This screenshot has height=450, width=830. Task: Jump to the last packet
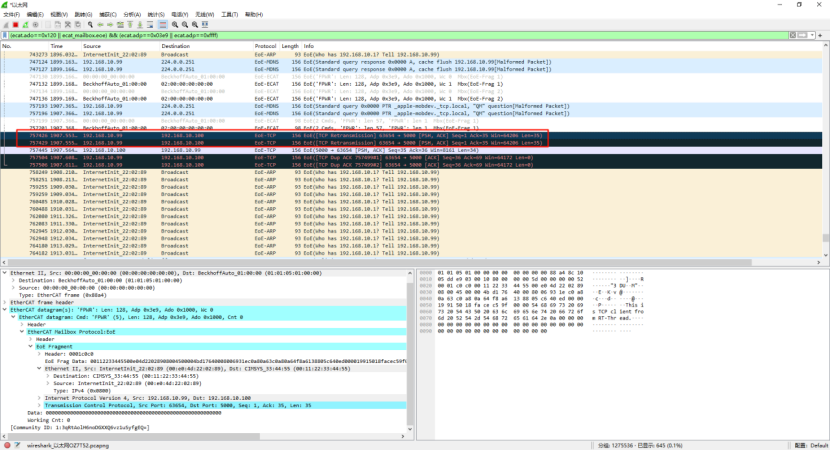pos(140,24)
